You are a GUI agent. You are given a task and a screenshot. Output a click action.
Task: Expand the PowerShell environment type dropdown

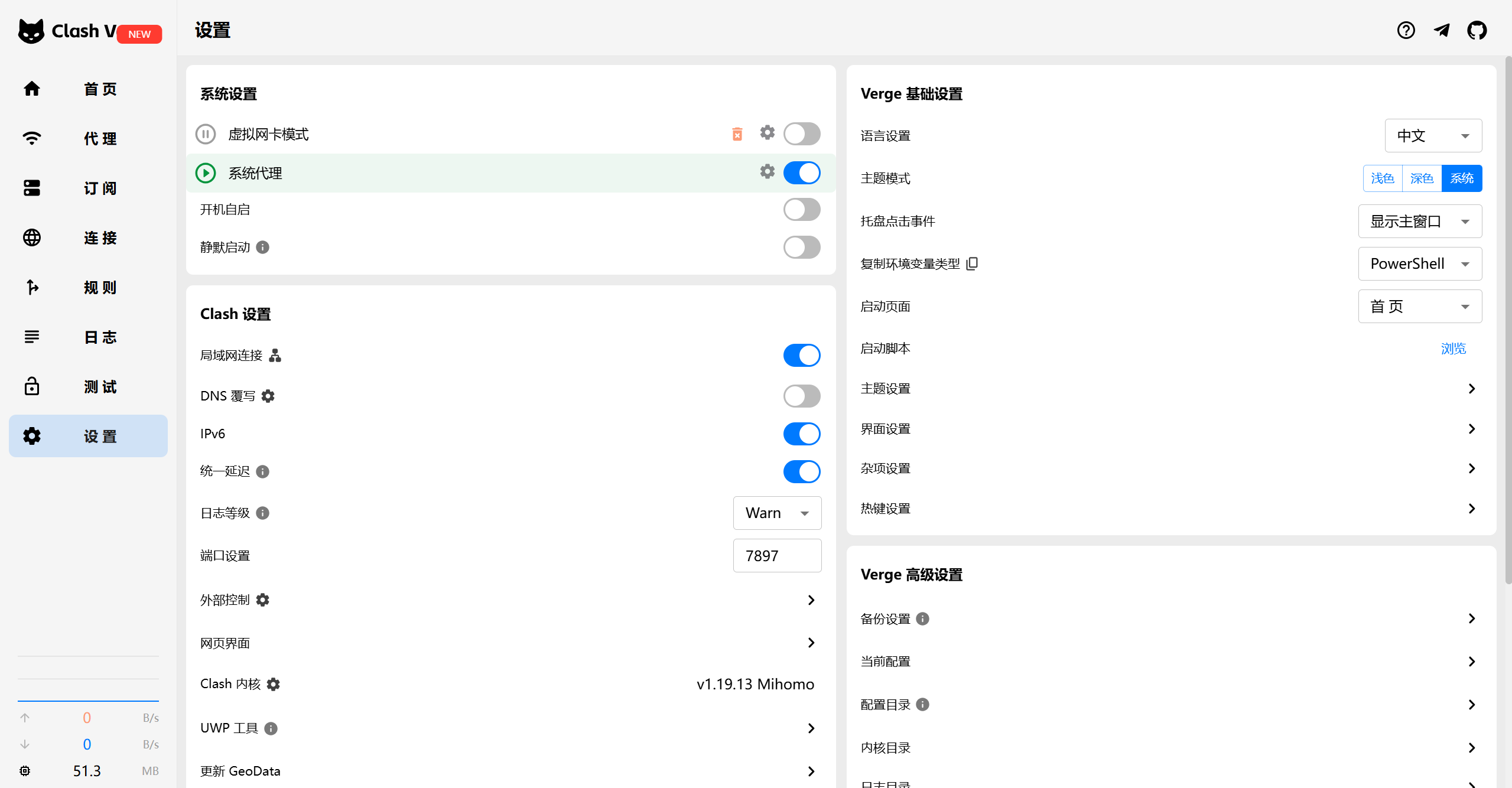coord(1419,264)
